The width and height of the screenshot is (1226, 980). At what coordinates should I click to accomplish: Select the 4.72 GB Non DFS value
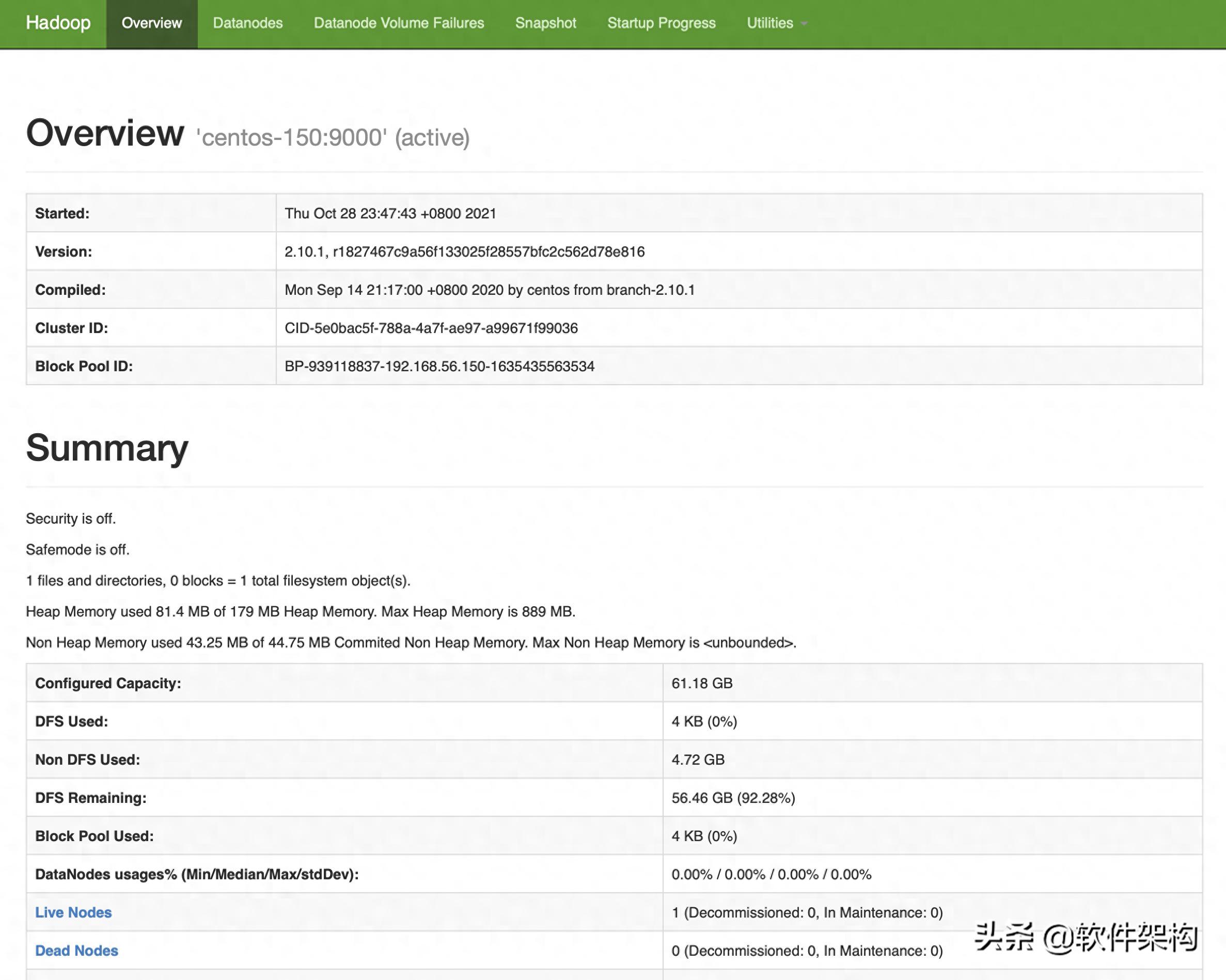[x=698, y=759]
